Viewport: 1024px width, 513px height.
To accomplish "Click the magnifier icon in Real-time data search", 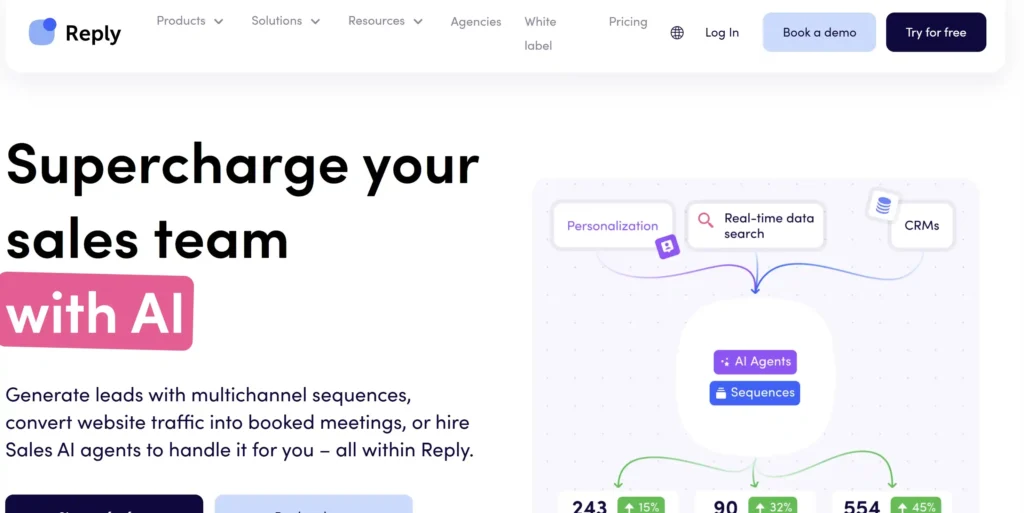I will pos(705,220).
